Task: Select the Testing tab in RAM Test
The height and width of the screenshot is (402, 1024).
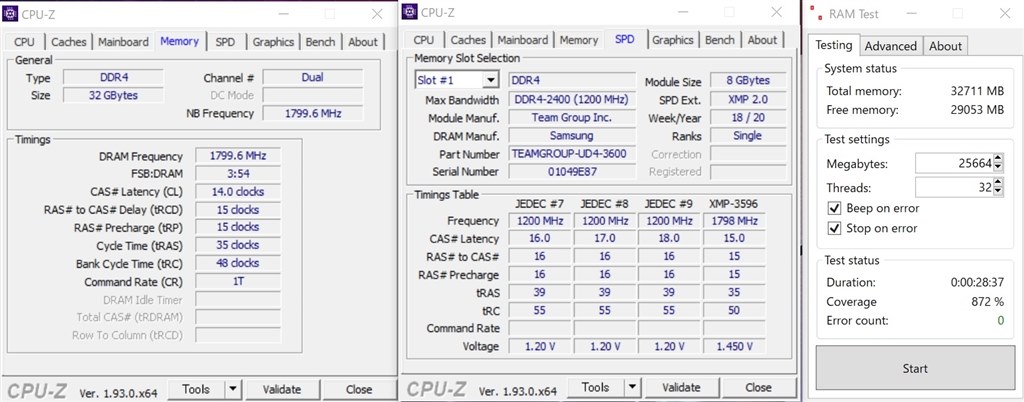Action: click(x=834, y=44)
